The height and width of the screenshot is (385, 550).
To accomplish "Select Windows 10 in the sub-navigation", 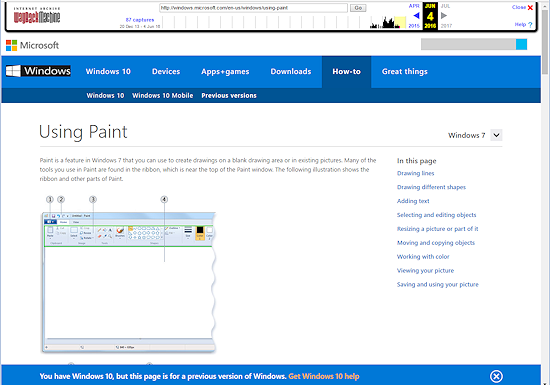I will (105, 95).
